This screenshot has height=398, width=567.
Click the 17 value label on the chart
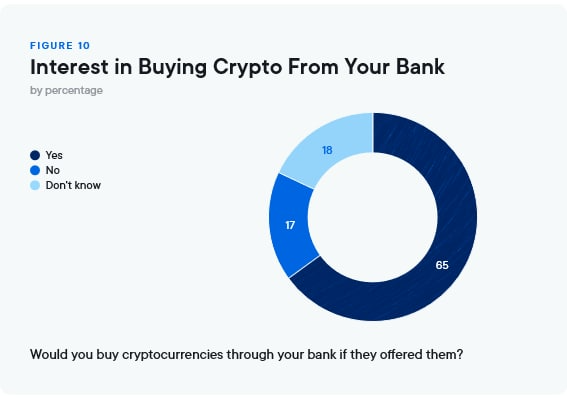click(x=290, y=226)
